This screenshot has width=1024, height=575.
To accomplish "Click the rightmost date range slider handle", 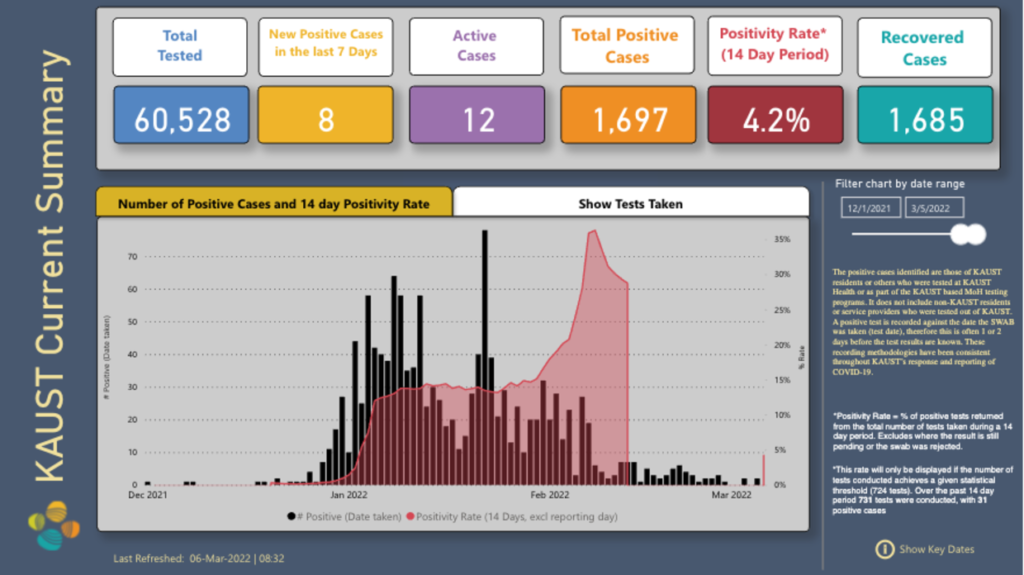I will point(972,234).
